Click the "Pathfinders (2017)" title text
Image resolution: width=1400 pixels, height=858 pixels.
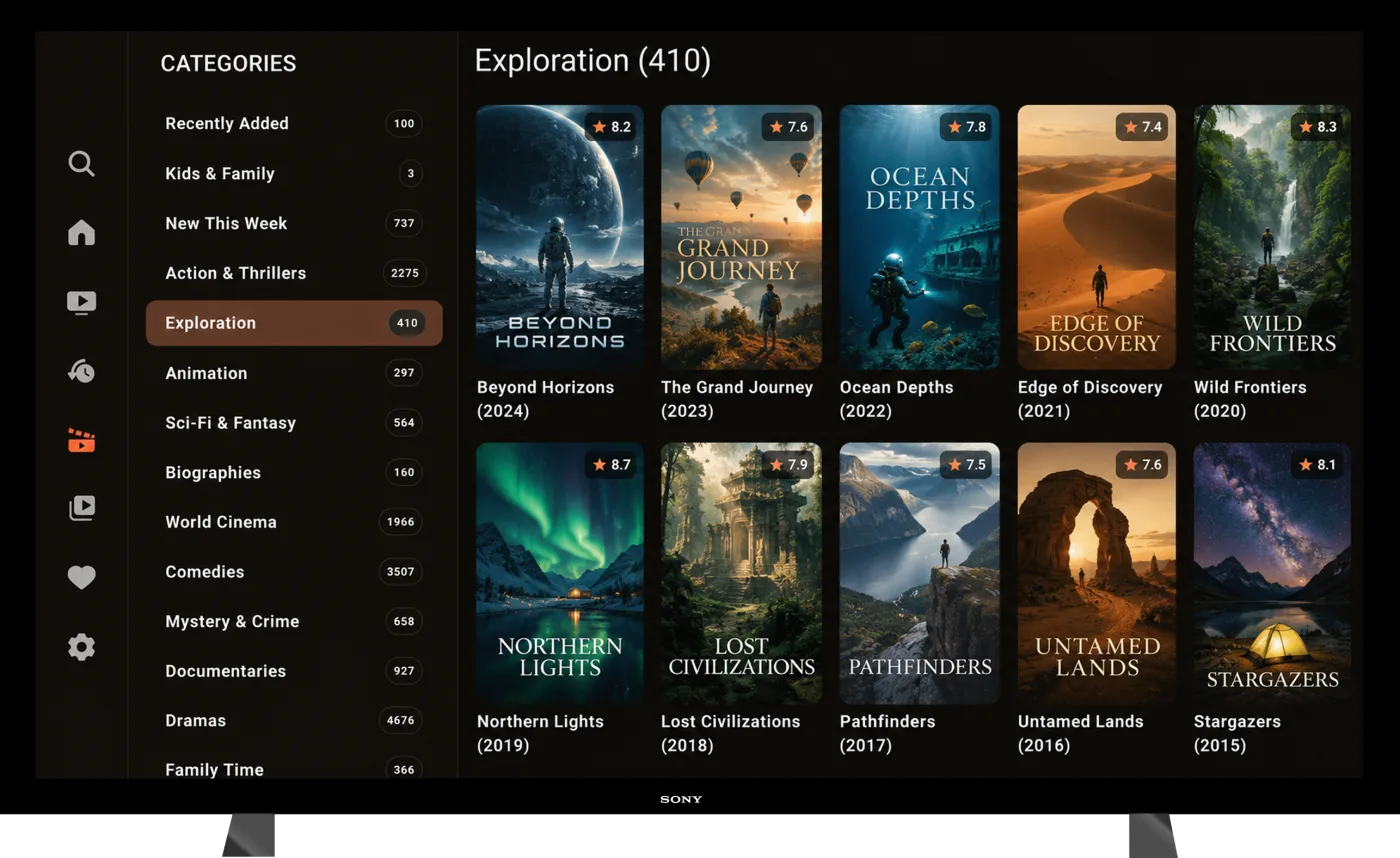pos(887,733)
